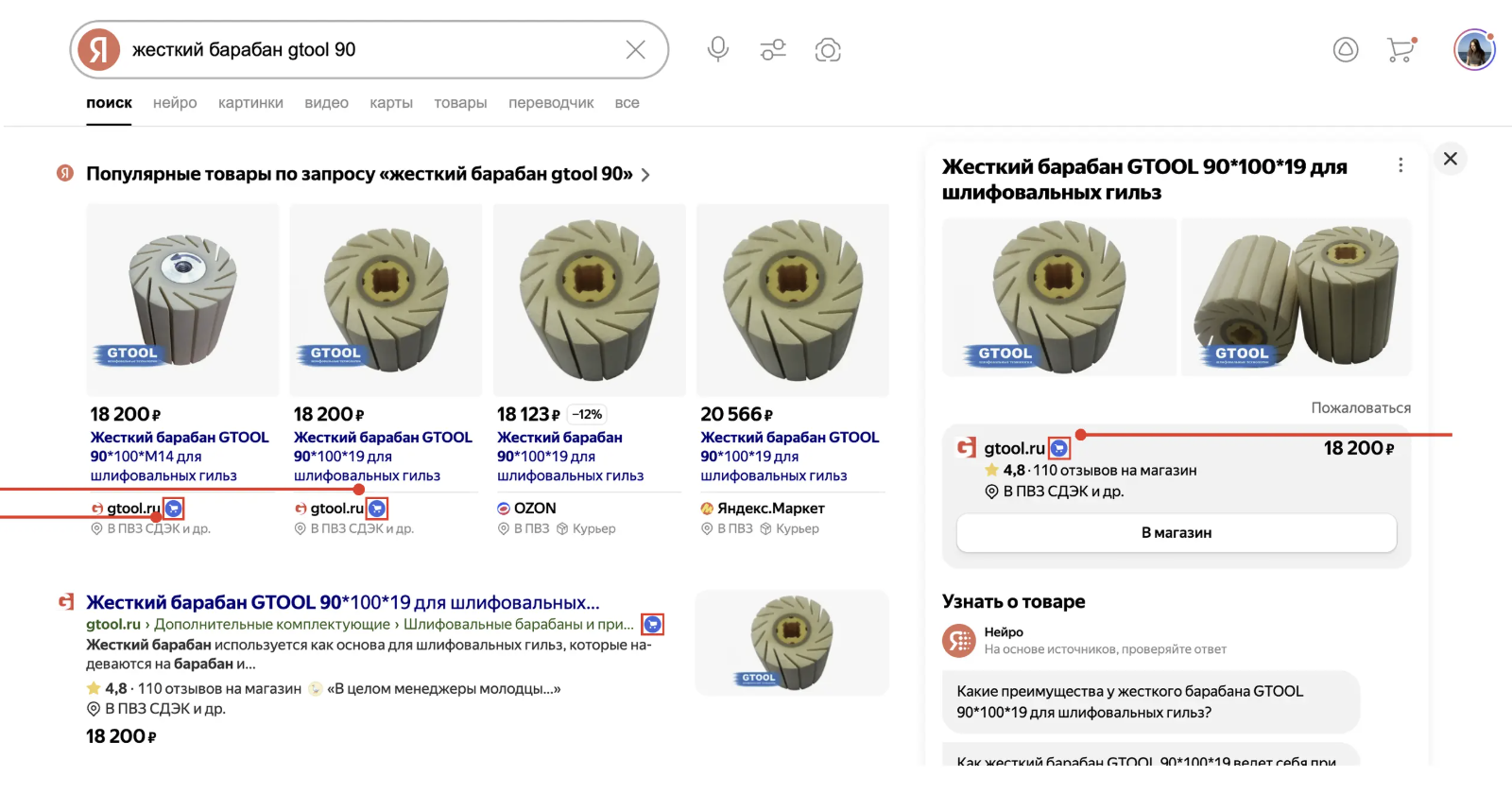Expand popular products section arrow
Image resolution: width=1512 pixels, height=794 pixels.
(645, 175)
